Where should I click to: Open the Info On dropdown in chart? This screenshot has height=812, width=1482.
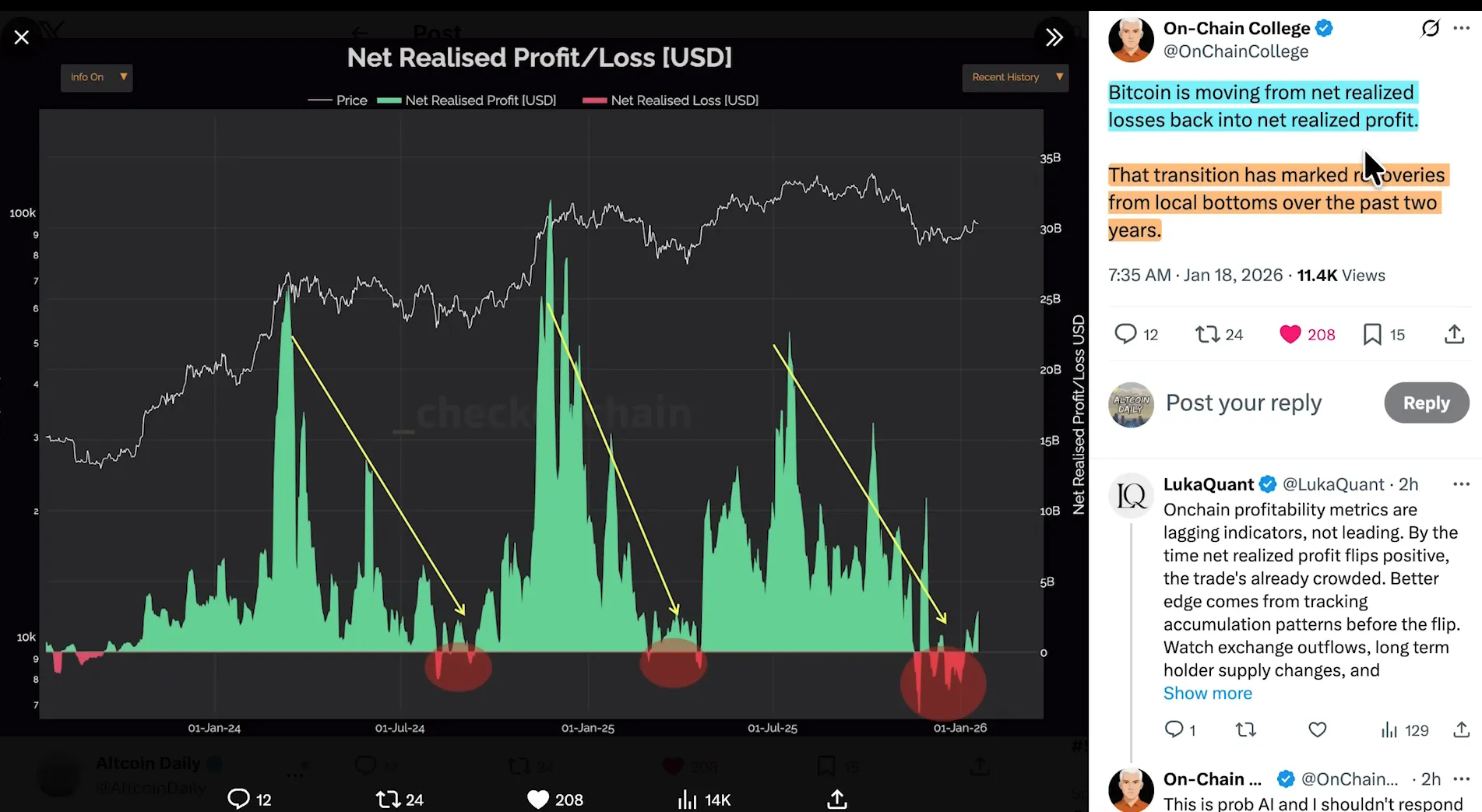point(97,77)
